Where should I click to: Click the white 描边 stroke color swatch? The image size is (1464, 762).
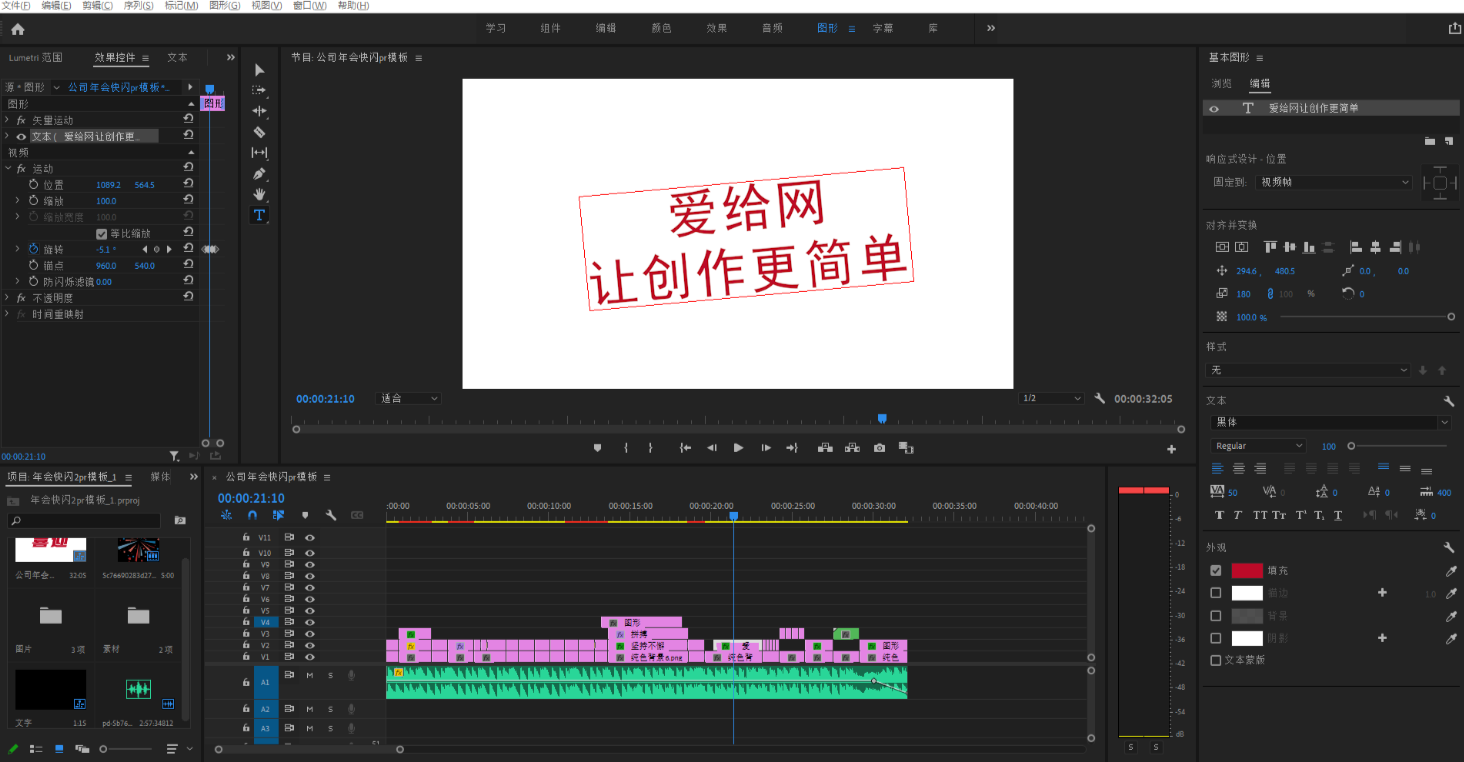[x=1247, y=593]
